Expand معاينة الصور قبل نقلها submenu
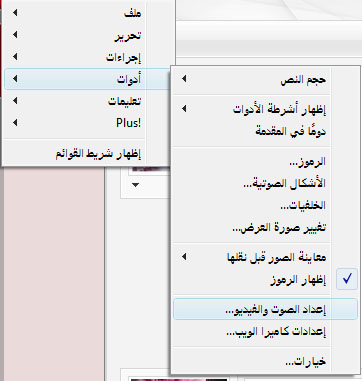This screenshot has width=362, height=381. click(x=266, y=257)
